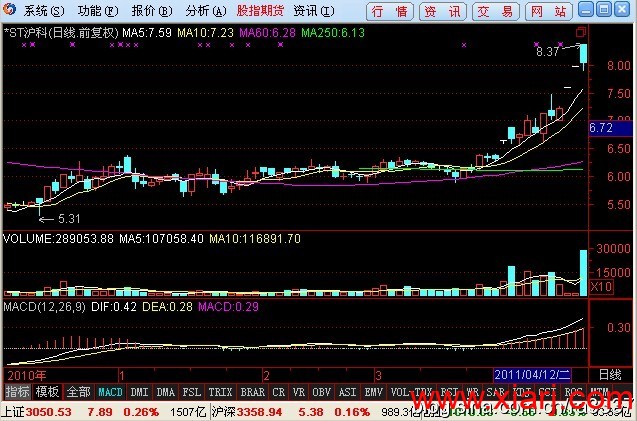Switch to the DMI indicator
Image resolution: width=637 pixels, height=421 pixels.
coord(139,392)
